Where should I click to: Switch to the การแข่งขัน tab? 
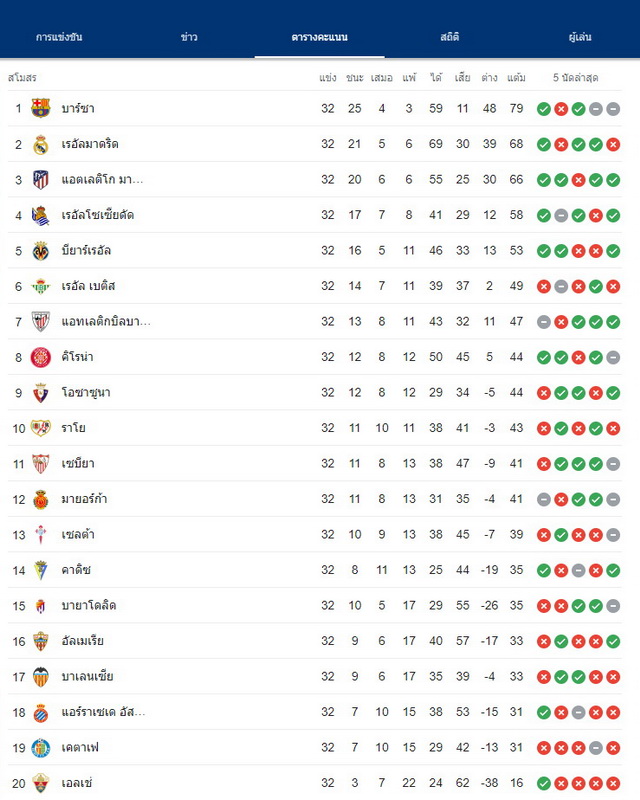(59, 37)
